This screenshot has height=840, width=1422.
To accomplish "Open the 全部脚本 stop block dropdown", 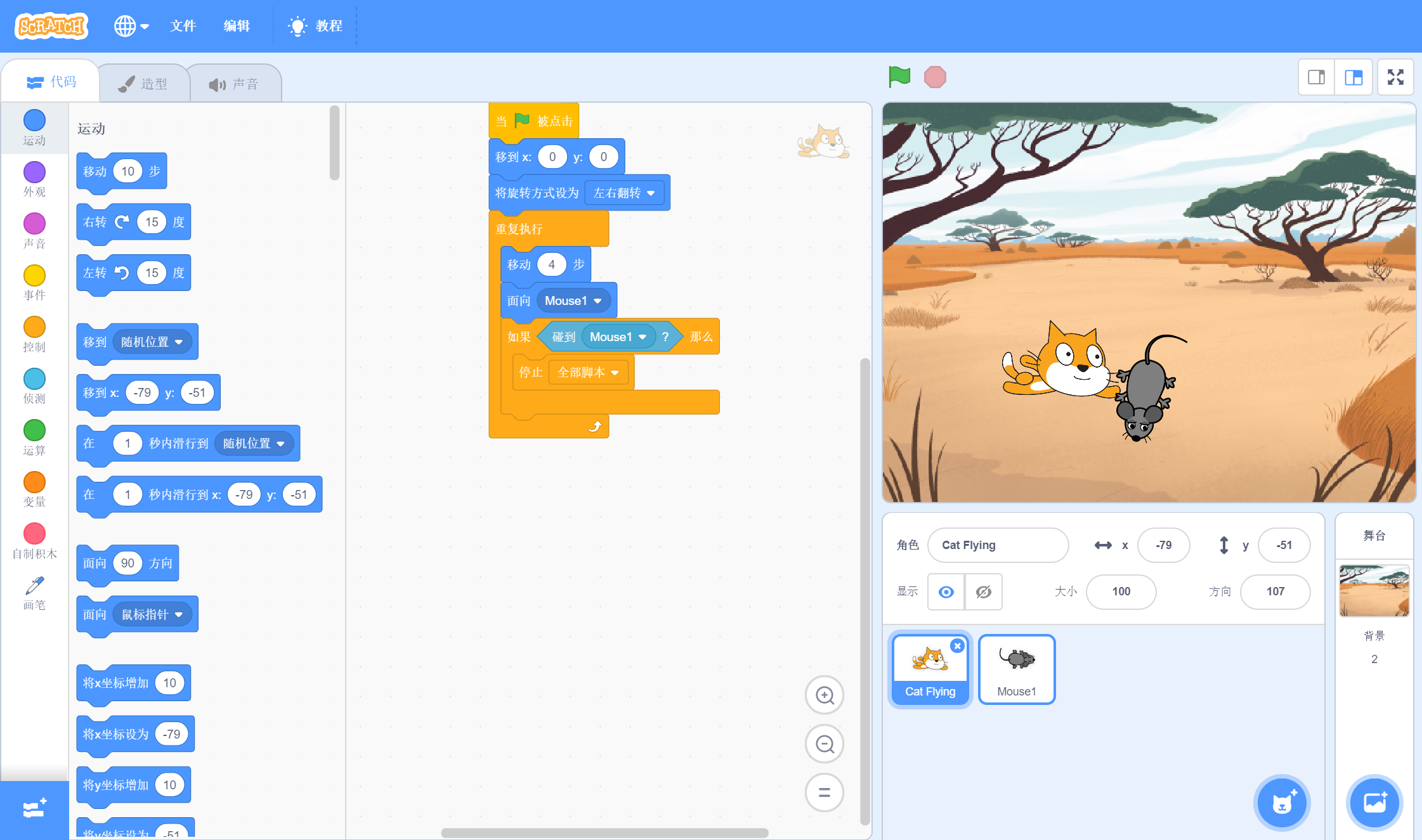I will point(588,373).
